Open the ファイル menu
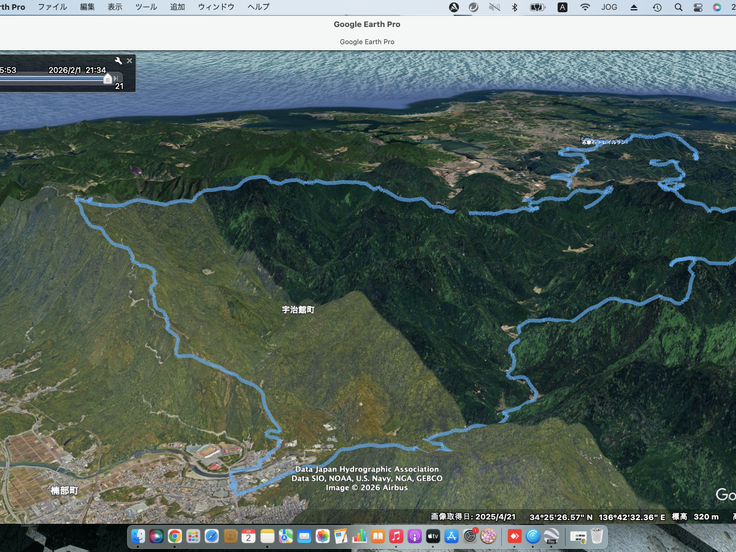This screenshot has height=552, width=736. (x=52, y=7)
